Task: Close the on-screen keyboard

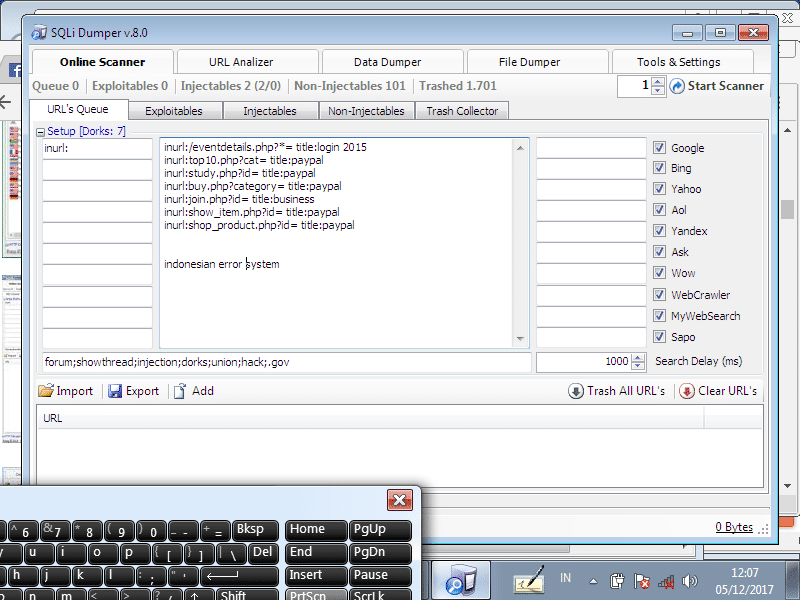Action: (399, 500)
